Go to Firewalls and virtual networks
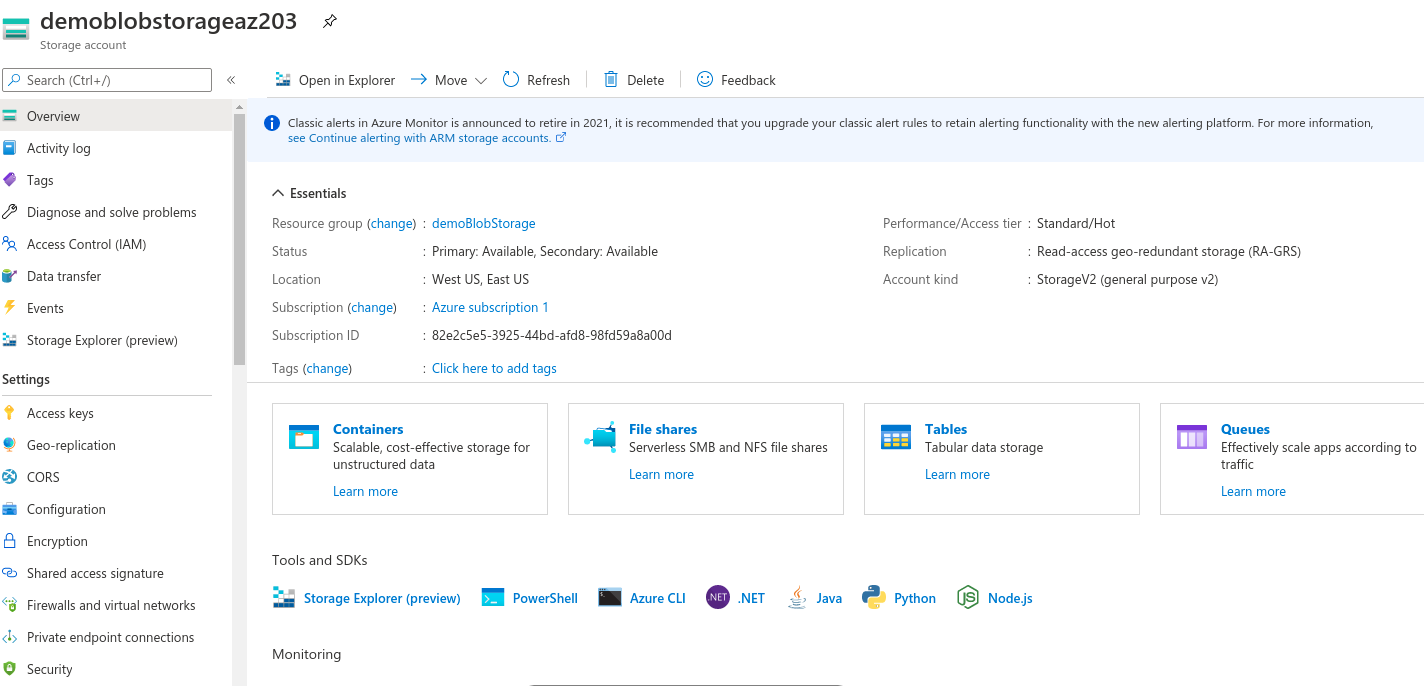Image resolution: width=1424 pixels, height=686 pixels. click(x=111, y=605)
